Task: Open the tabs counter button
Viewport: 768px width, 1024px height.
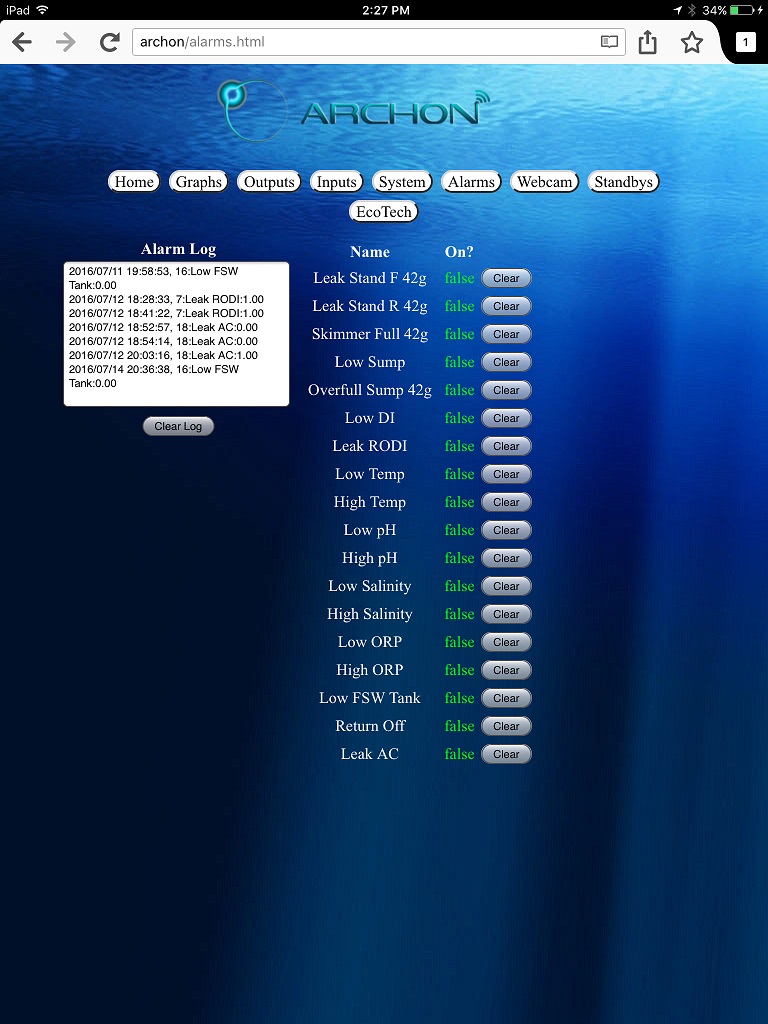Action: click(745, 42)
